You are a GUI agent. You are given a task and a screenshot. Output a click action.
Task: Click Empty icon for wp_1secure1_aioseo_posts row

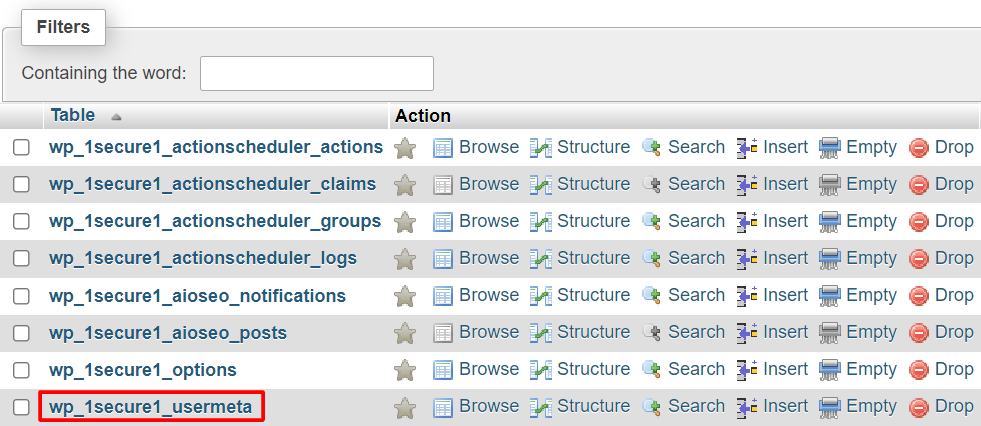click(x=830, y=333)
